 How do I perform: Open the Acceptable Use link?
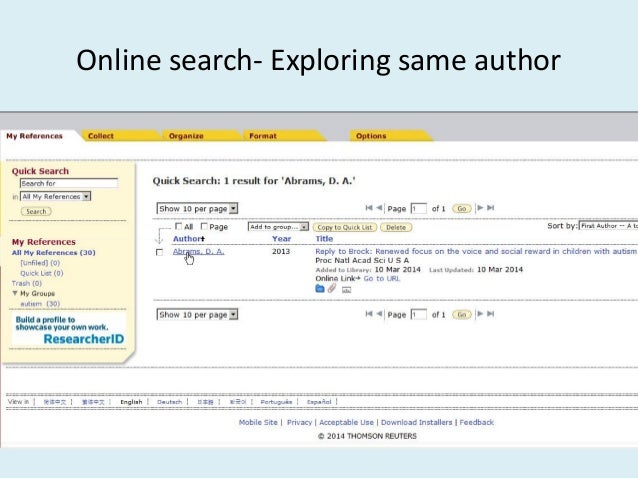[x=346, y=422]
